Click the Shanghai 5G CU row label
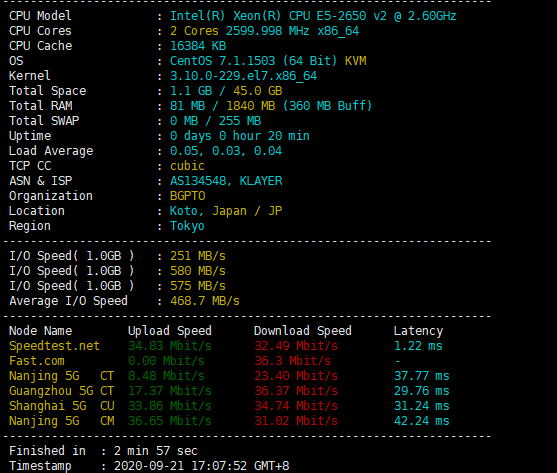557x473 pixels. point(61,406)
